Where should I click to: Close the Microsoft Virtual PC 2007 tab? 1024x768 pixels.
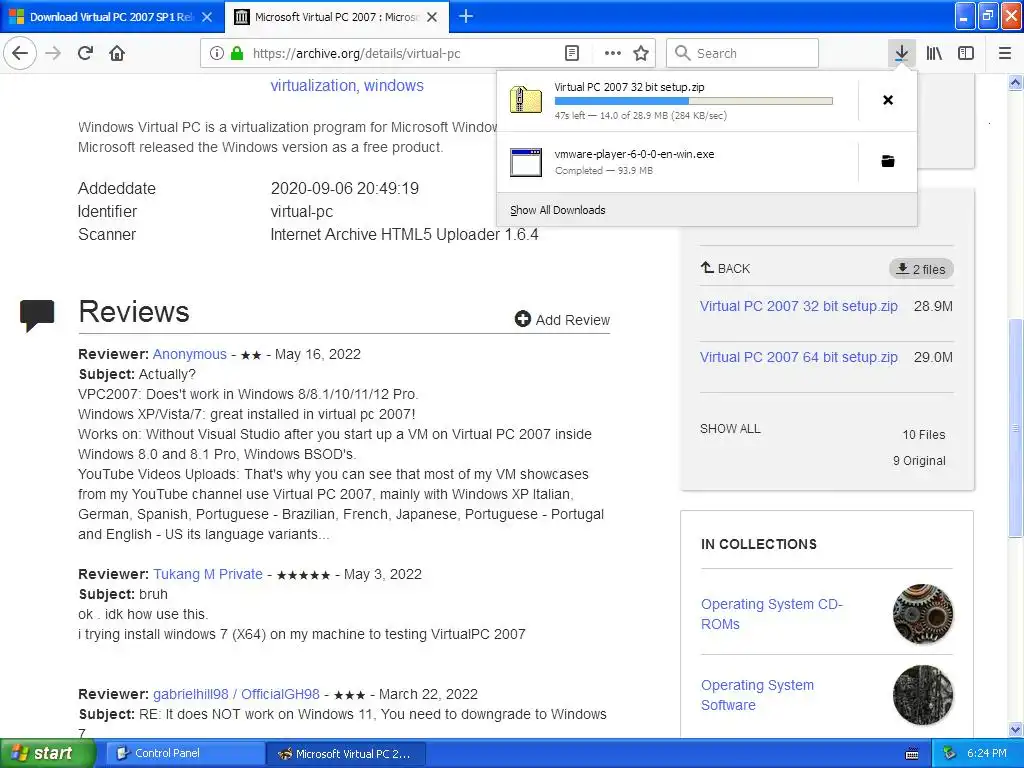(432, 17)
